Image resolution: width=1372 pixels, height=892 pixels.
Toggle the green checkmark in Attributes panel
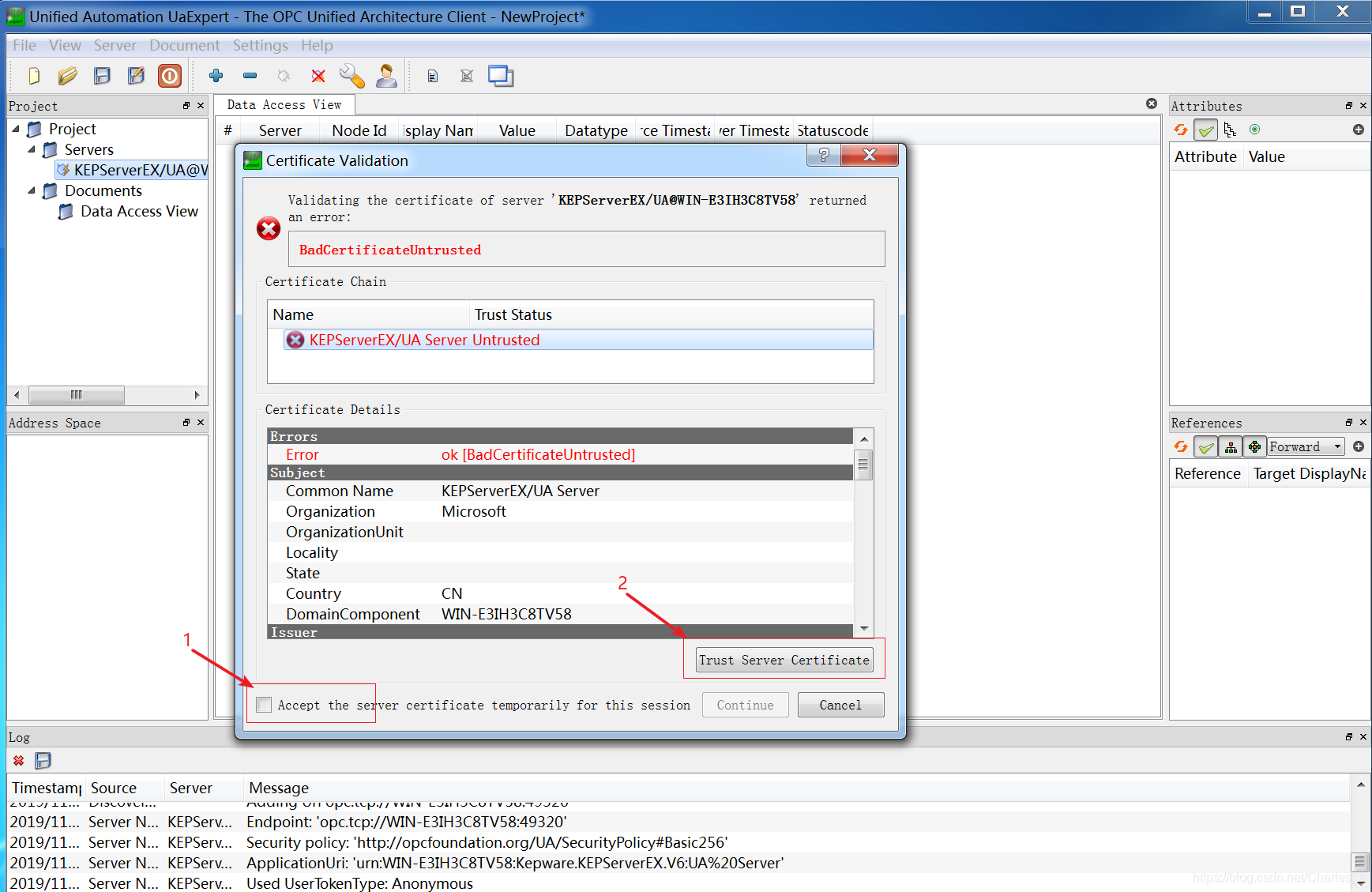[x=1205, y=130]
